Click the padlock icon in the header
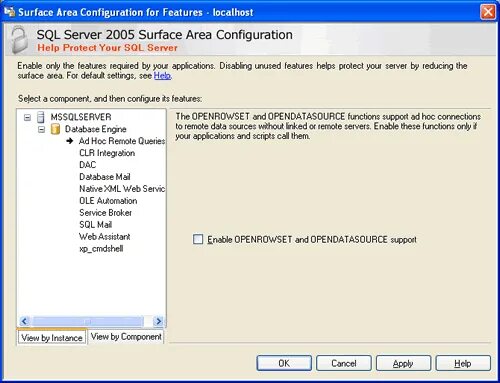The height and width of the screenshot is (383, 500). (19, 40)
